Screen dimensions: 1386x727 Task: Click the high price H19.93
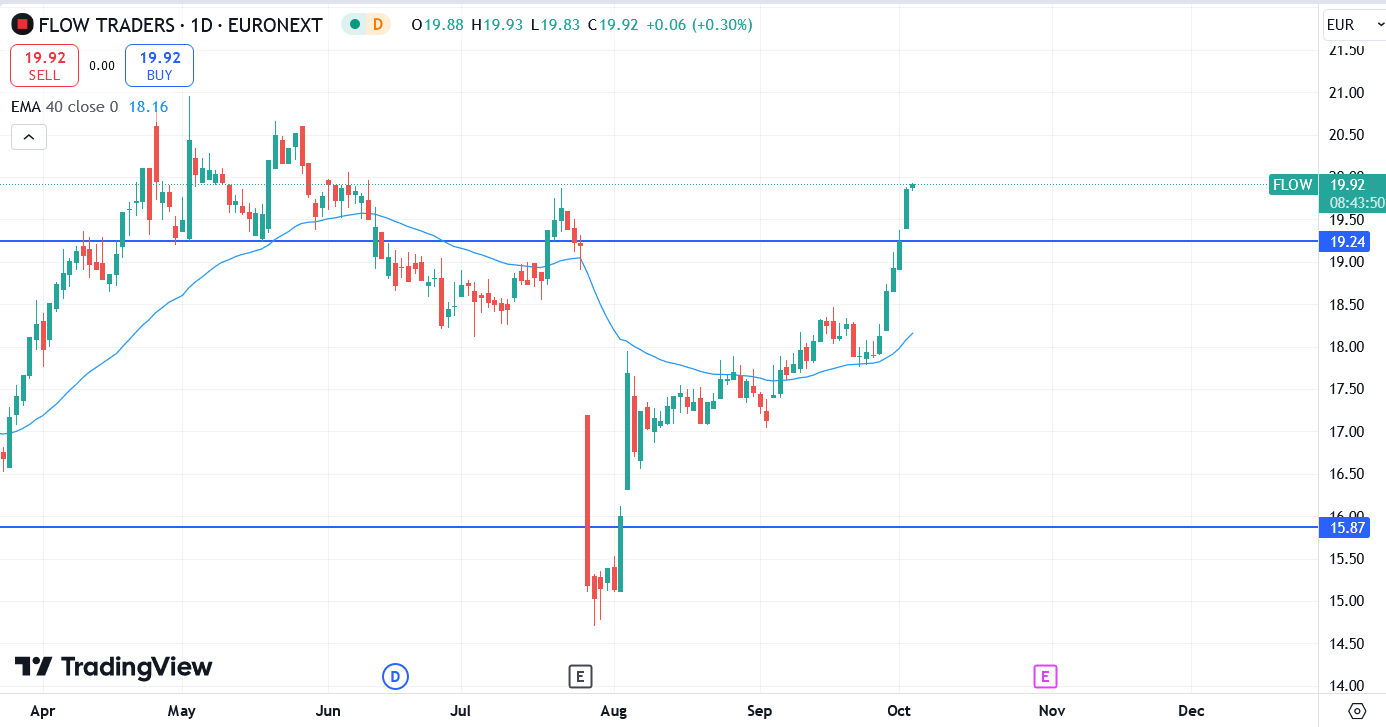pos(498,25)
